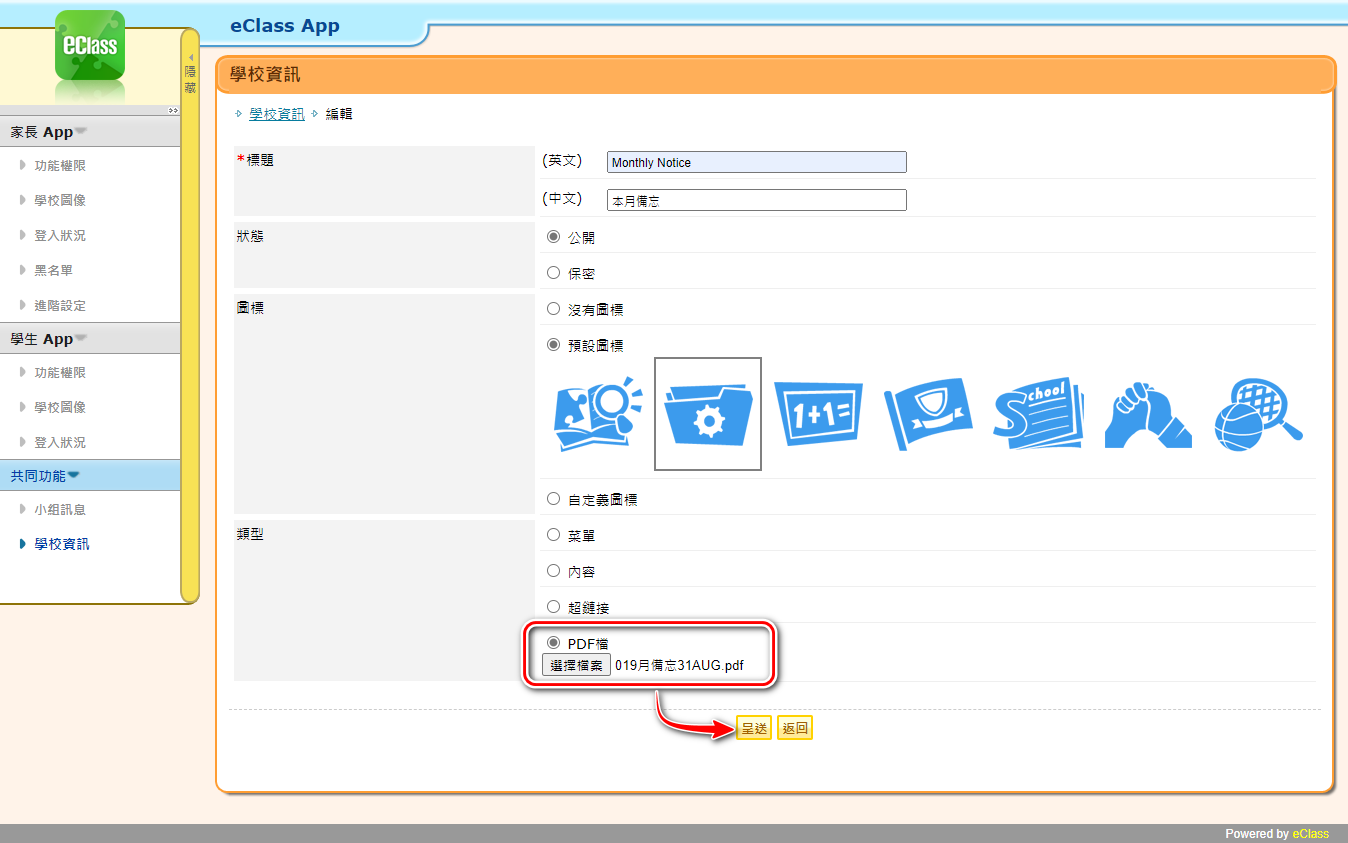Pick the School newspaper preset icon
The image size is (1348, 843).
1038,413
